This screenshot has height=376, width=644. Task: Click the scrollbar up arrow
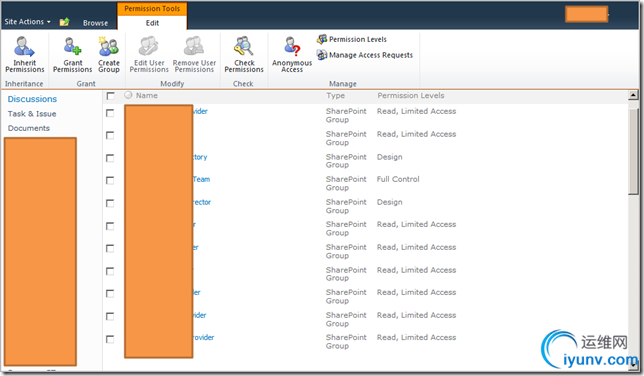633,95
